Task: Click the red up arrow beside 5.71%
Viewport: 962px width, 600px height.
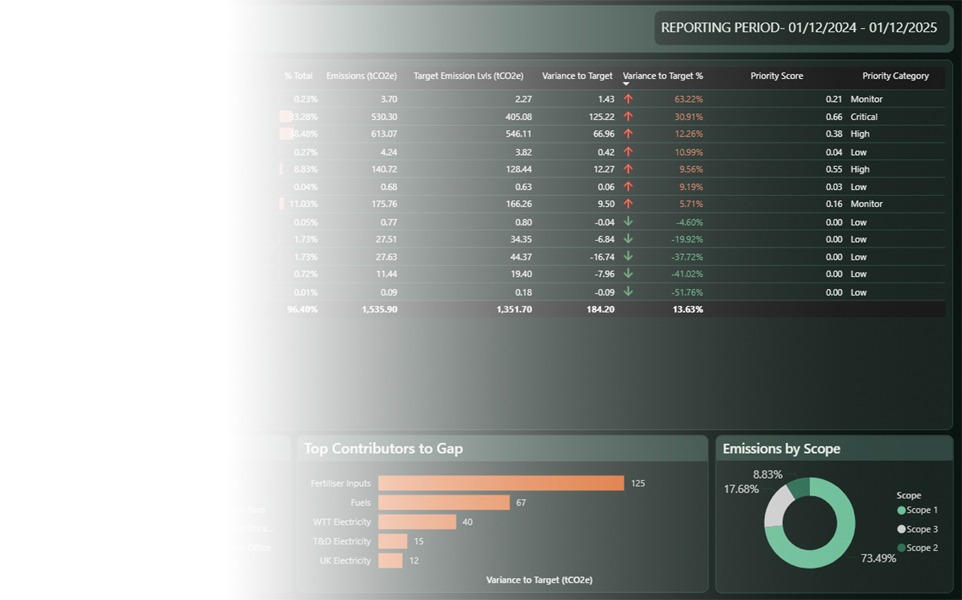Action: [x=628, y=204]
